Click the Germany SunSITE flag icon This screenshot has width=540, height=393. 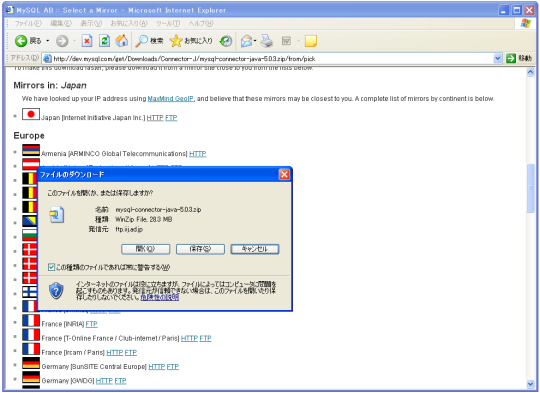coord(31,363)
